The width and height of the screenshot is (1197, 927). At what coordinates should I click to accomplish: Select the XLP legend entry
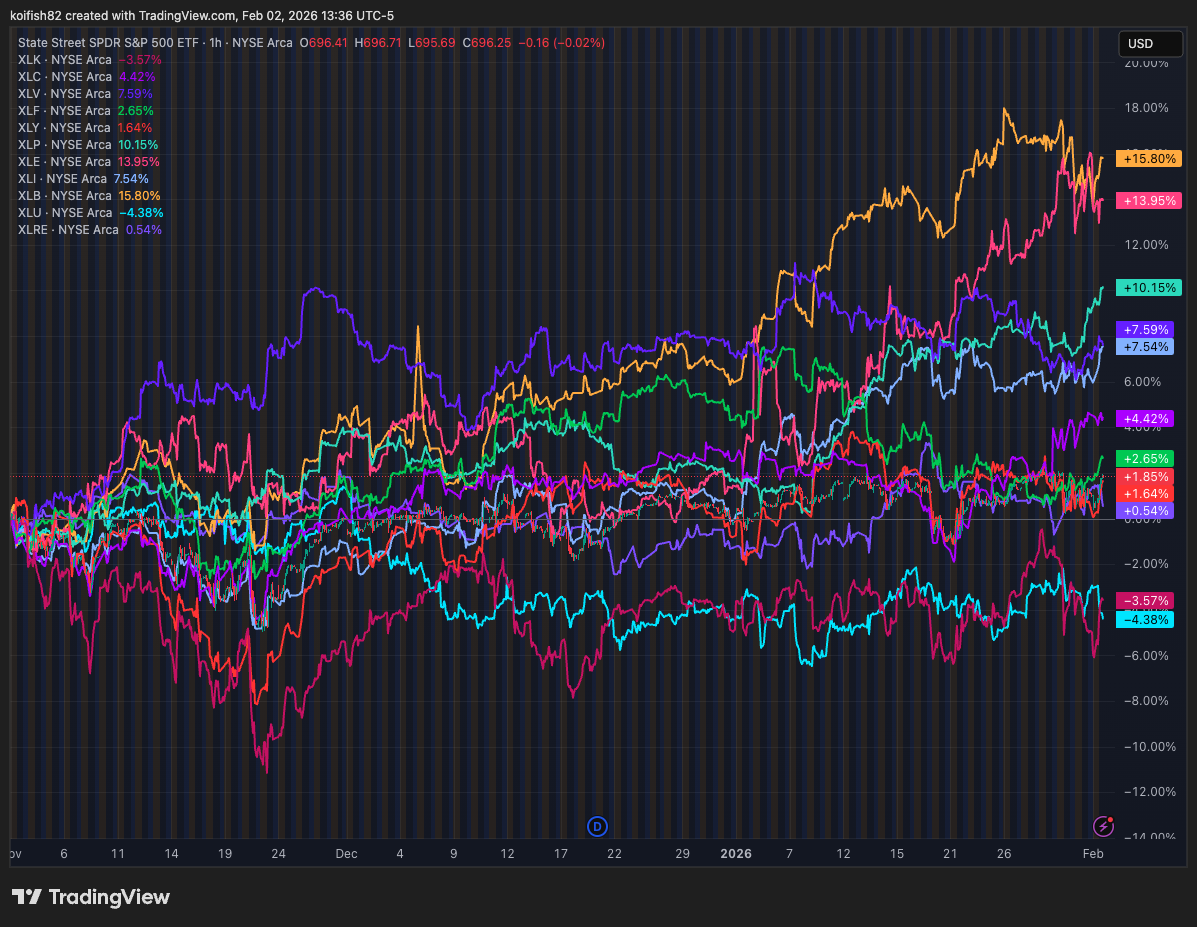[88, 144]
